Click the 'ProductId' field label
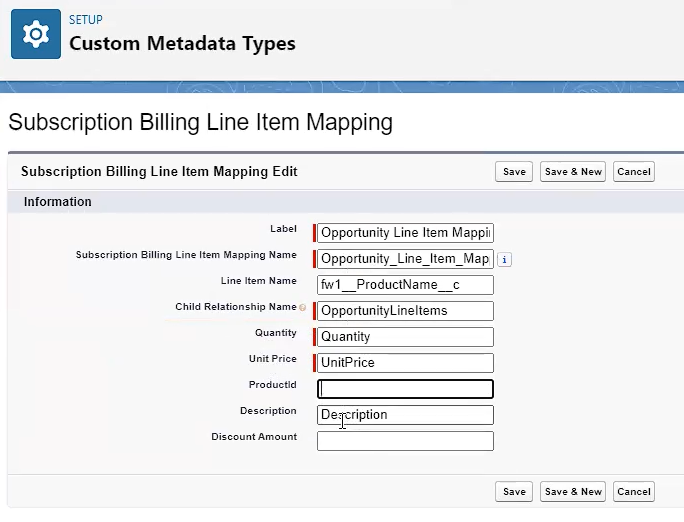 point(273,385)
